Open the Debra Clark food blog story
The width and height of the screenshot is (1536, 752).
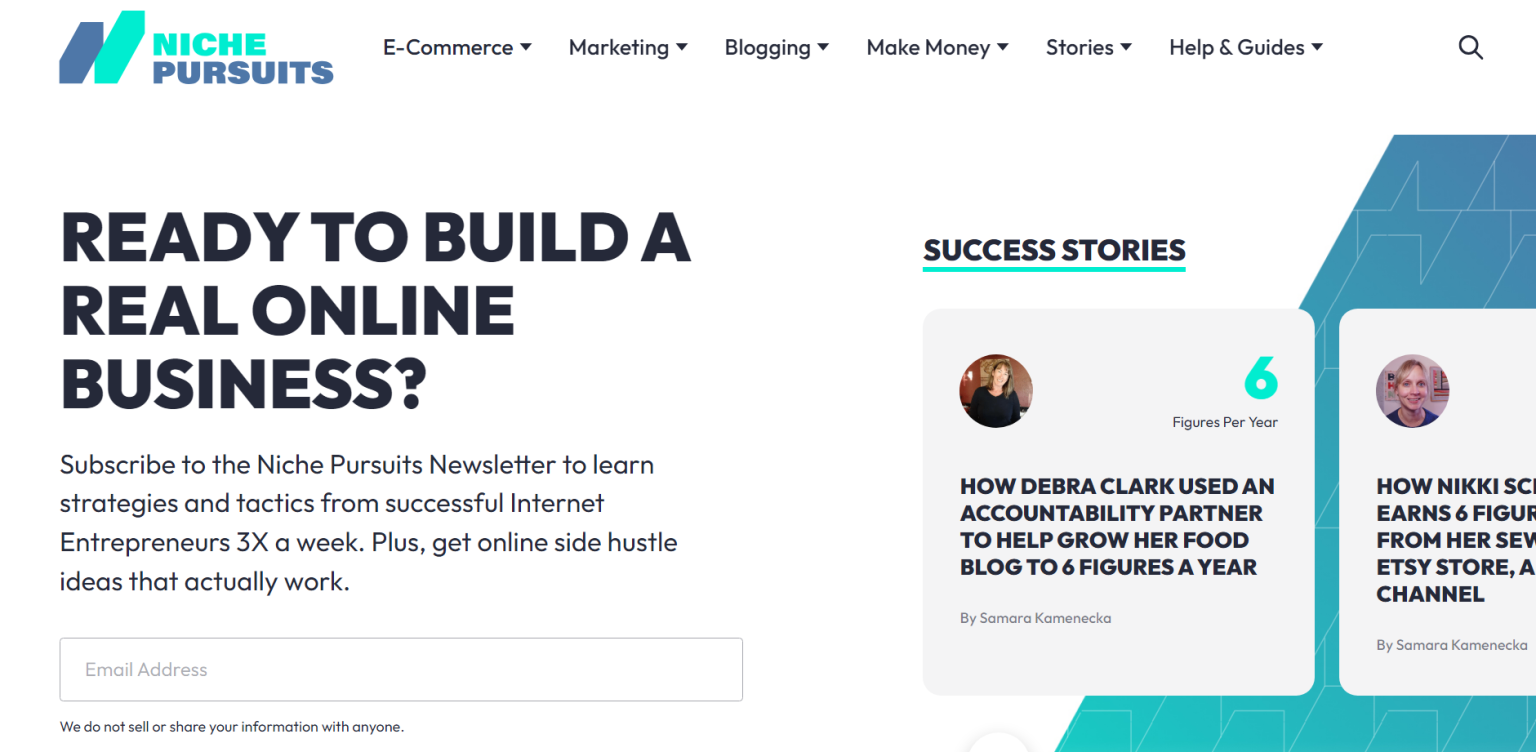point(1117,527)
